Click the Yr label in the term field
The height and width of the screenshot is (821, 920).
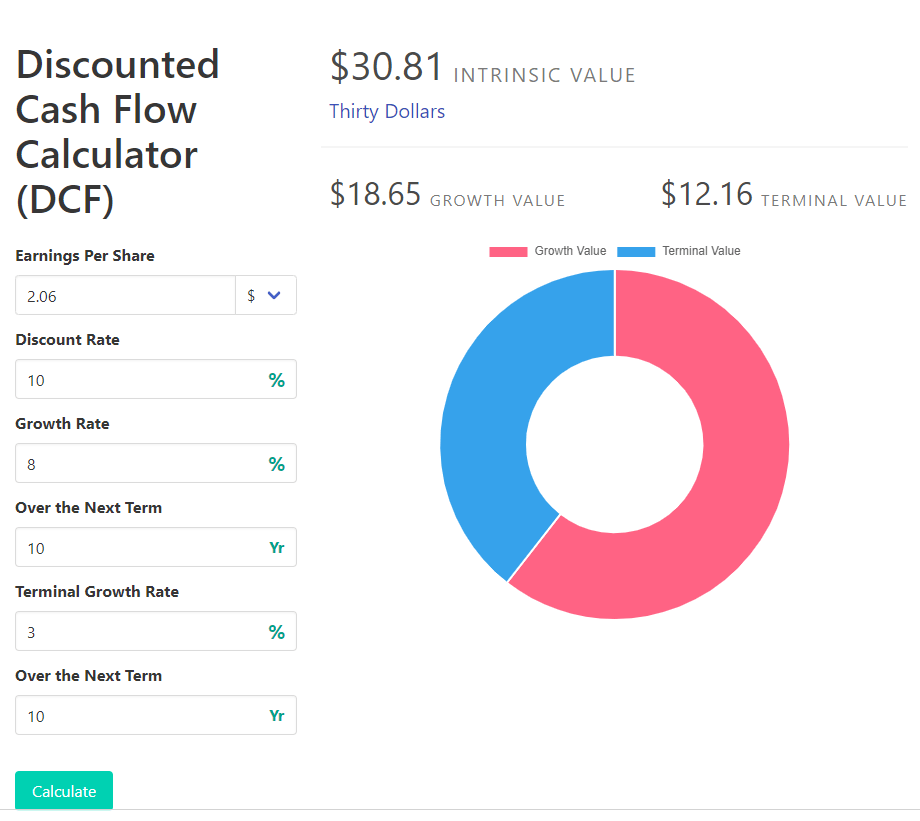click(277, 547)
